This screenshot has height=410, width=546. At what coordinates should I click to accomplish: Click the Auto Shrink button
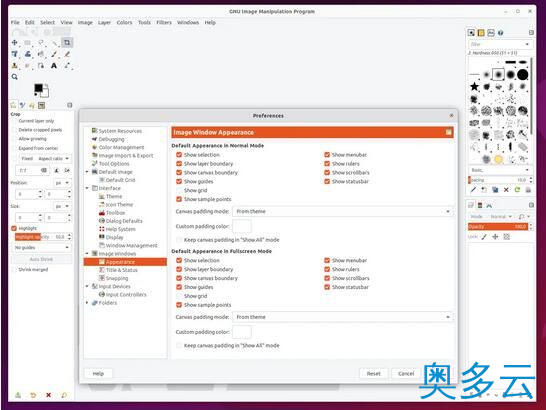pos(41,259)
